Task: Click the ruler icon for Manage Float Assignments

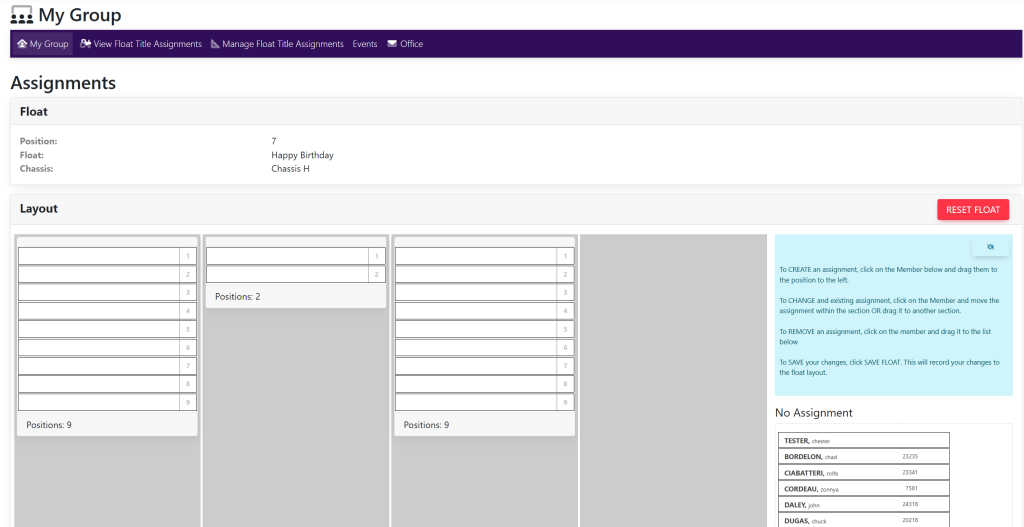Action: click(215, 44)
